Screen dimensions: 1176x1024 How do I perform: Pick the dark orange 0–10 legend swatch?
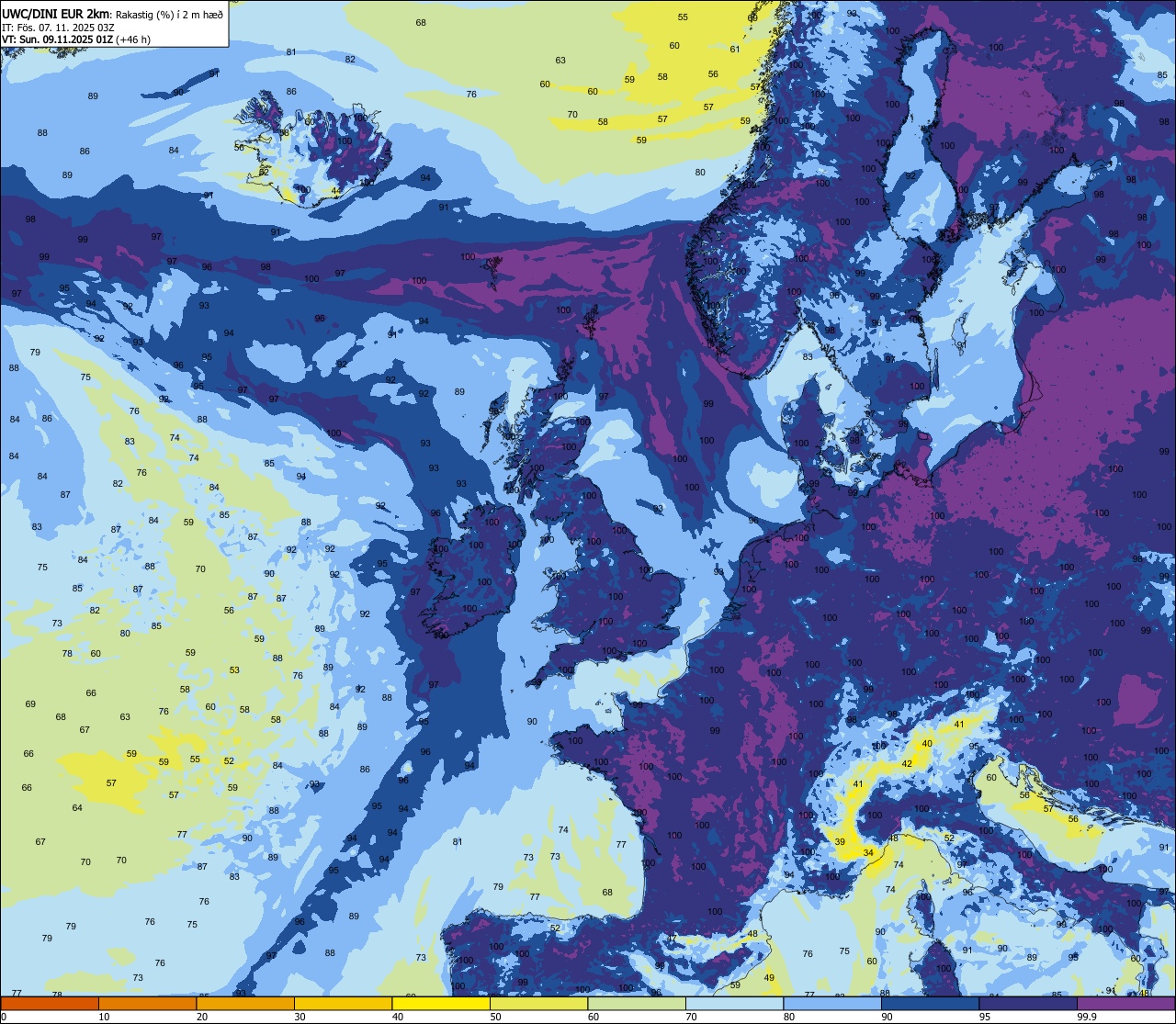(50, 1003)
